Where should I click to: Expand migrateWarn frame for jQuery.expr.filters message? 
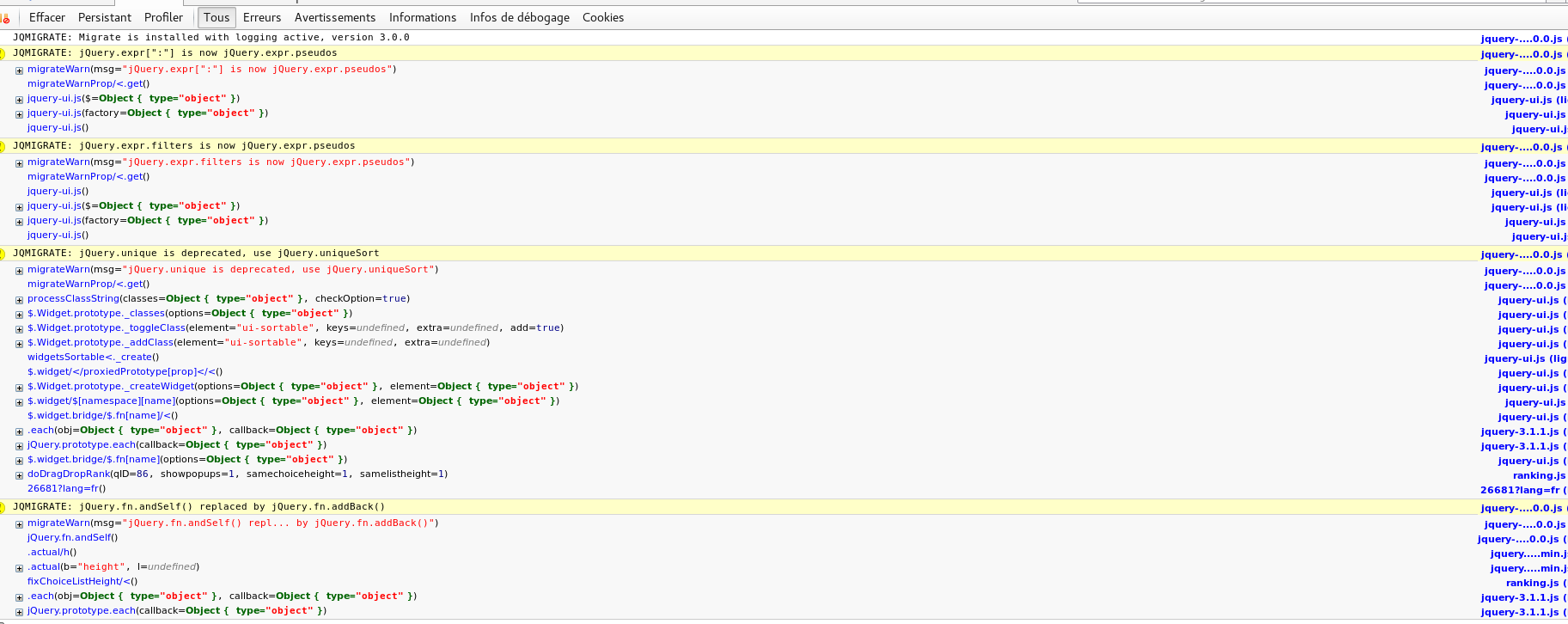(19, 163)
